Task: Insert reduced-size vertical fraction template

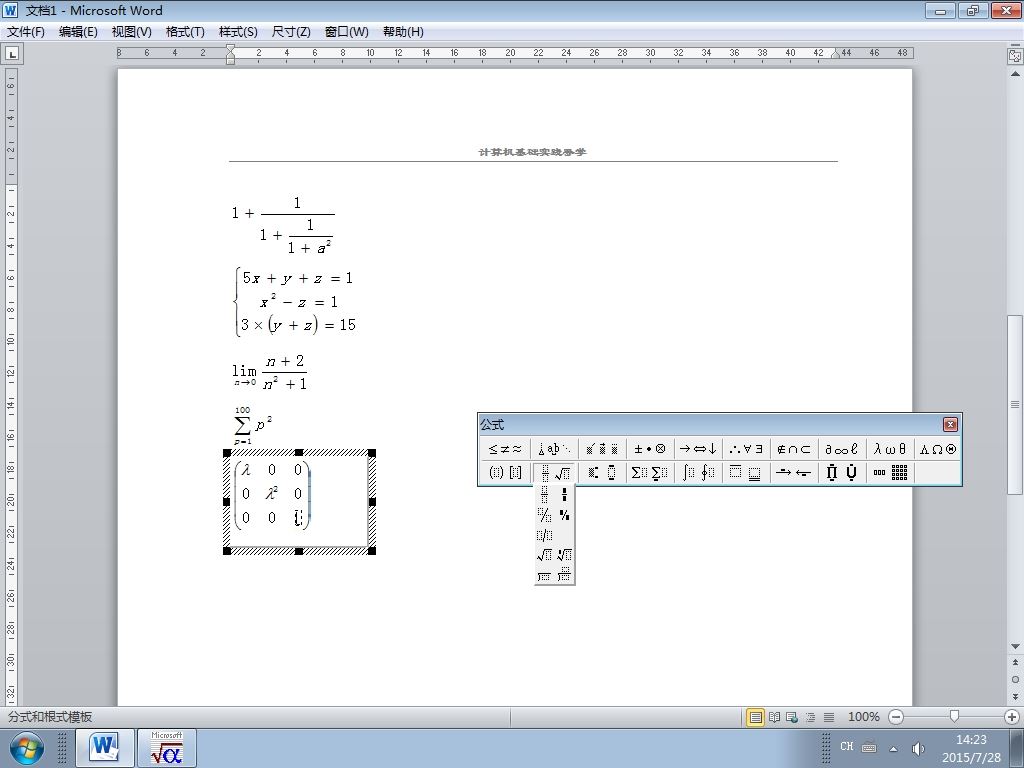Action: pos(564,494)
